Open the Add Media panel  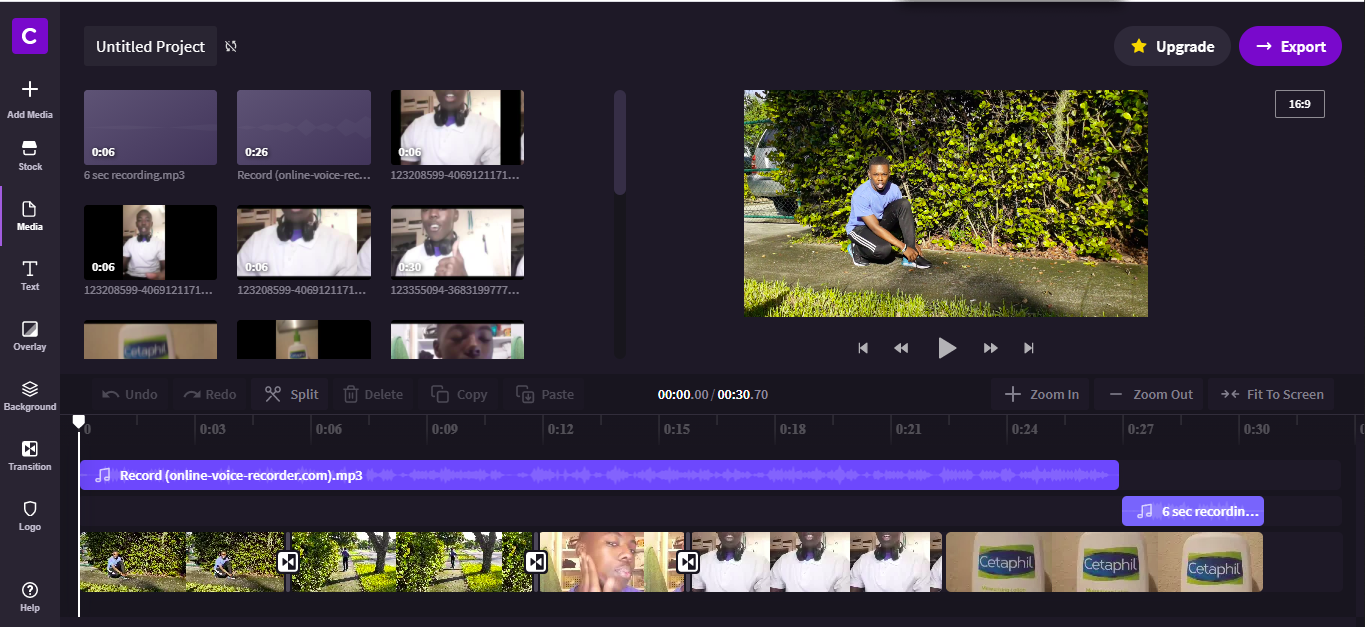tap(30, 99)
